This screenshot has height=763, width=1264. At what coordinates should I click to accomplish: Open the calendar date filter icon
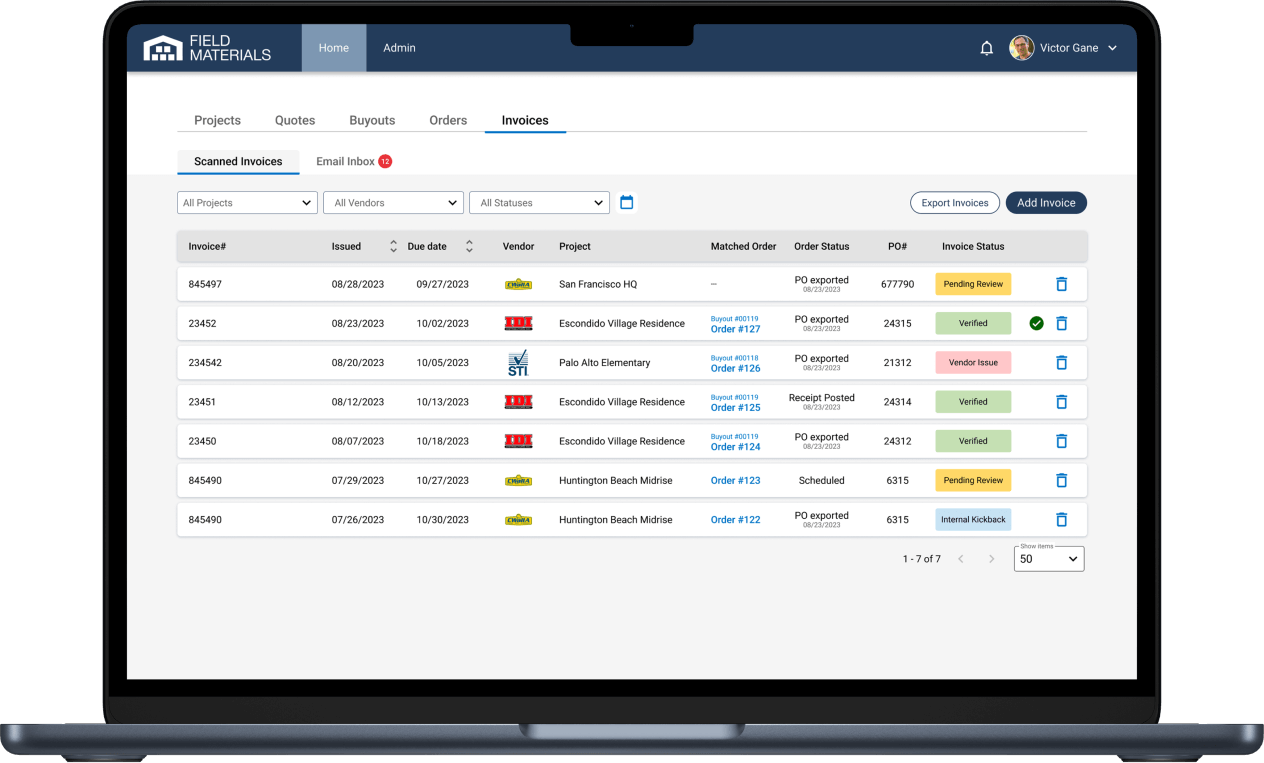click(627, 202)
